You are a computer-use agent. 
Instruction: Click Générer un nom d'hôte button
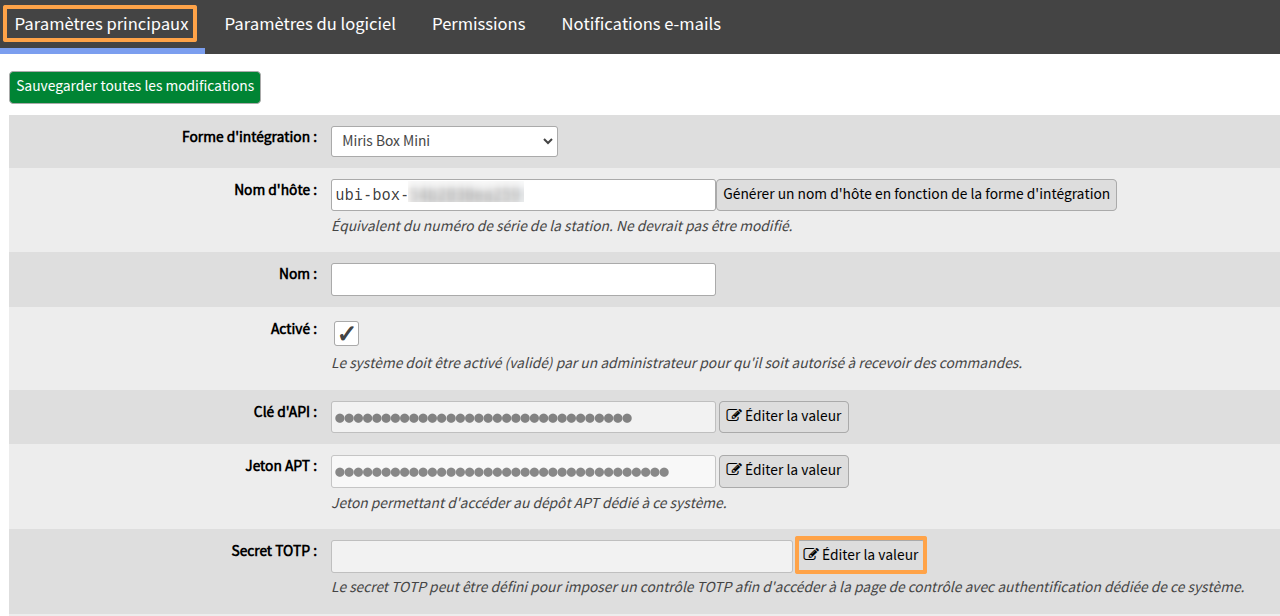(916, 195)
